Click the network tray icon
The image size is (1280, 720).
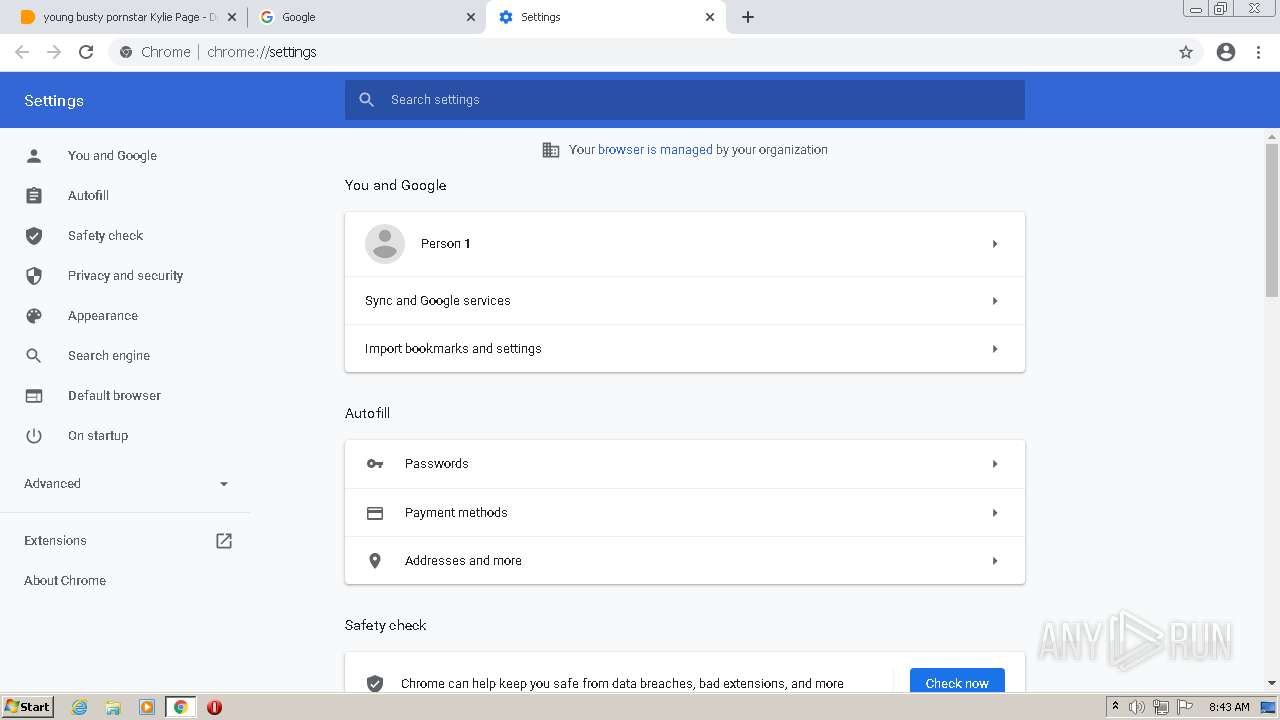1161,707
